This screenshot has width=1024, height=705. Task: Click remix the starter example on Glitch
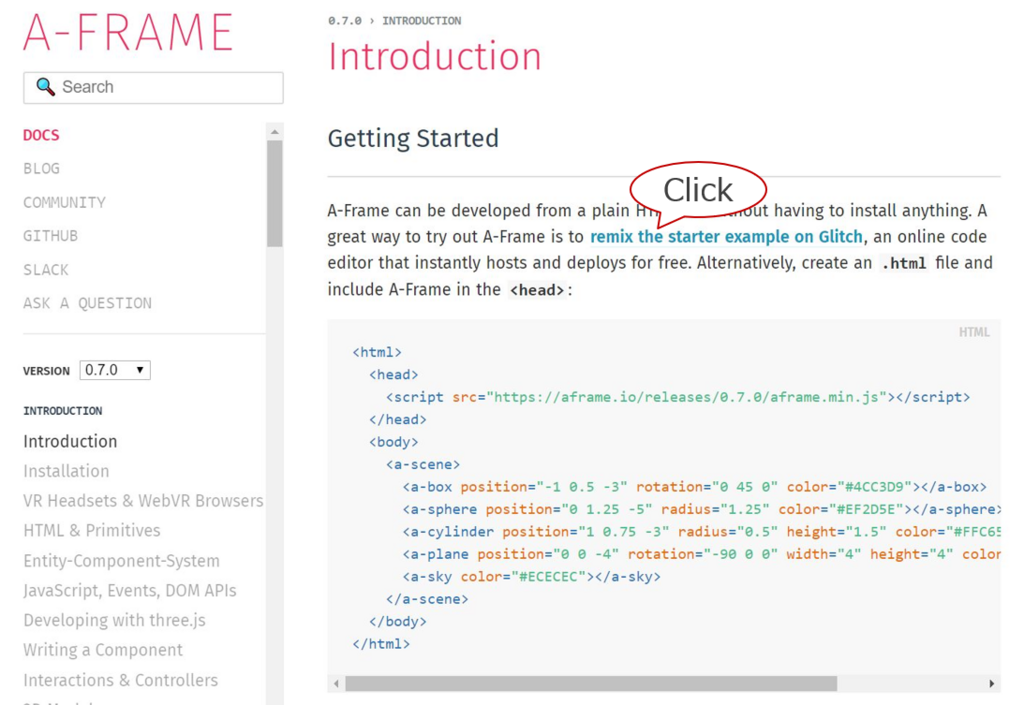(x=726, y=236)
